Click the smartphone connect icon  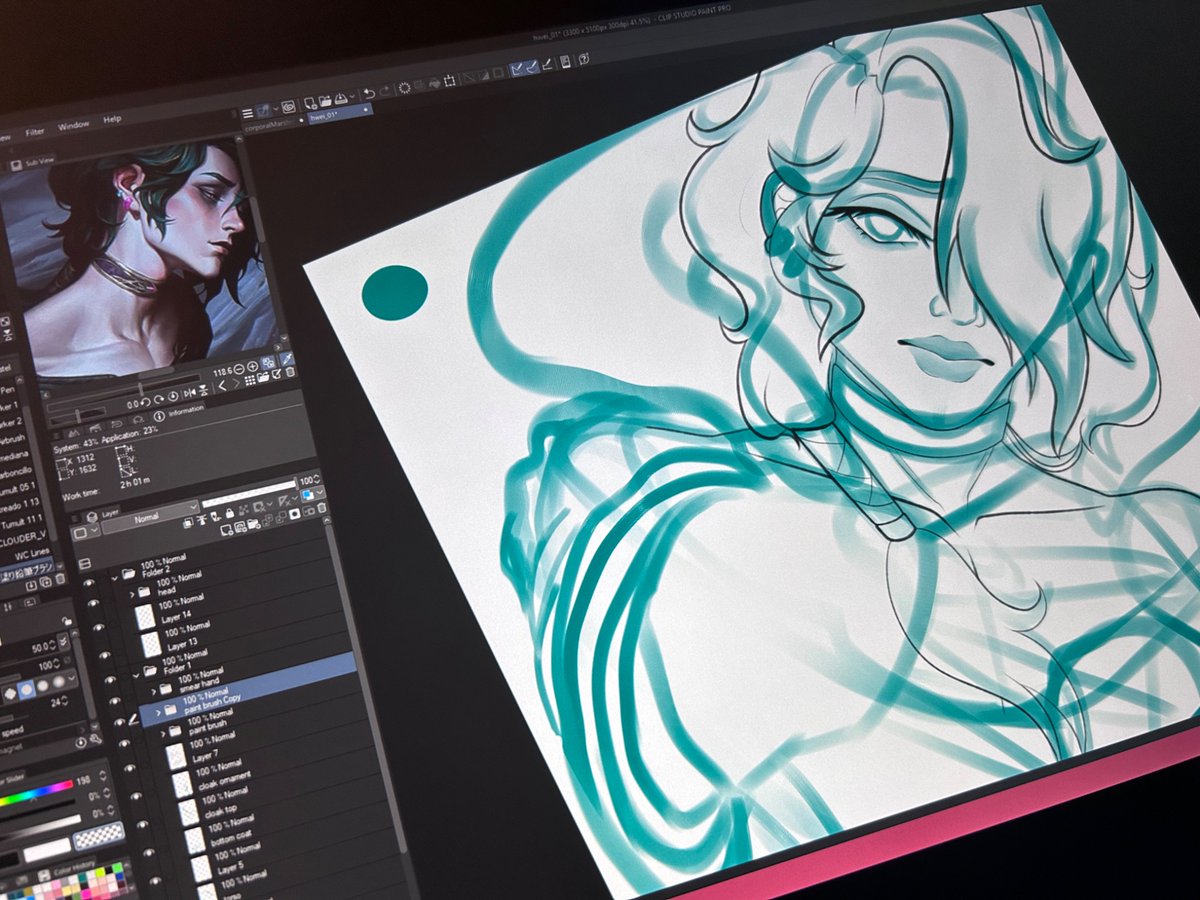tap(565, 62)
